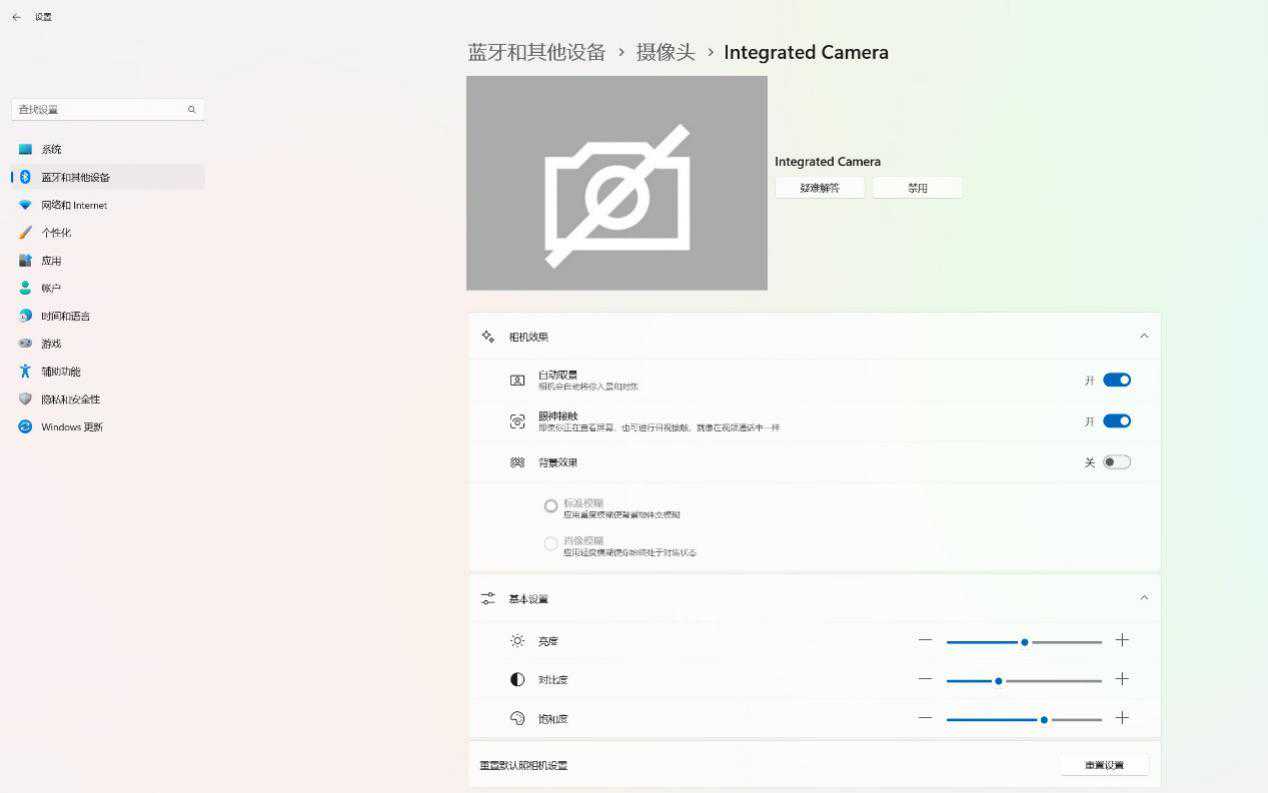Decrease 亮度 with the minus button
The height and width of the screenshot is (793, 1268).
click(925, 641)
